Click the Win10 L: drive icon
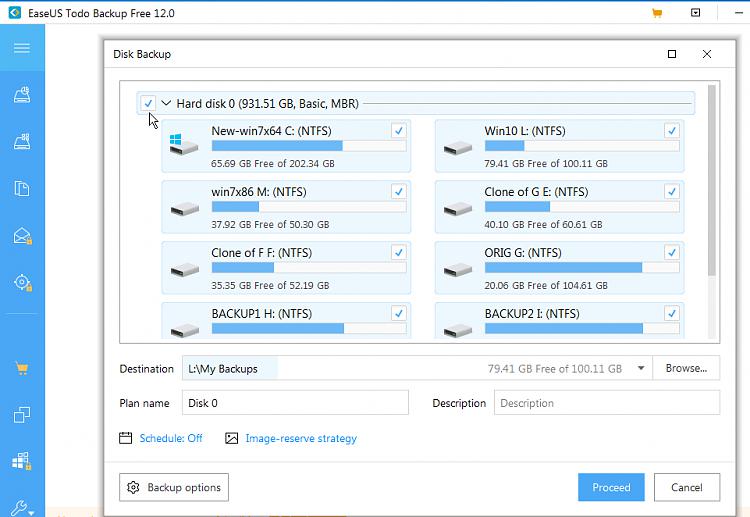 point(458,149)
